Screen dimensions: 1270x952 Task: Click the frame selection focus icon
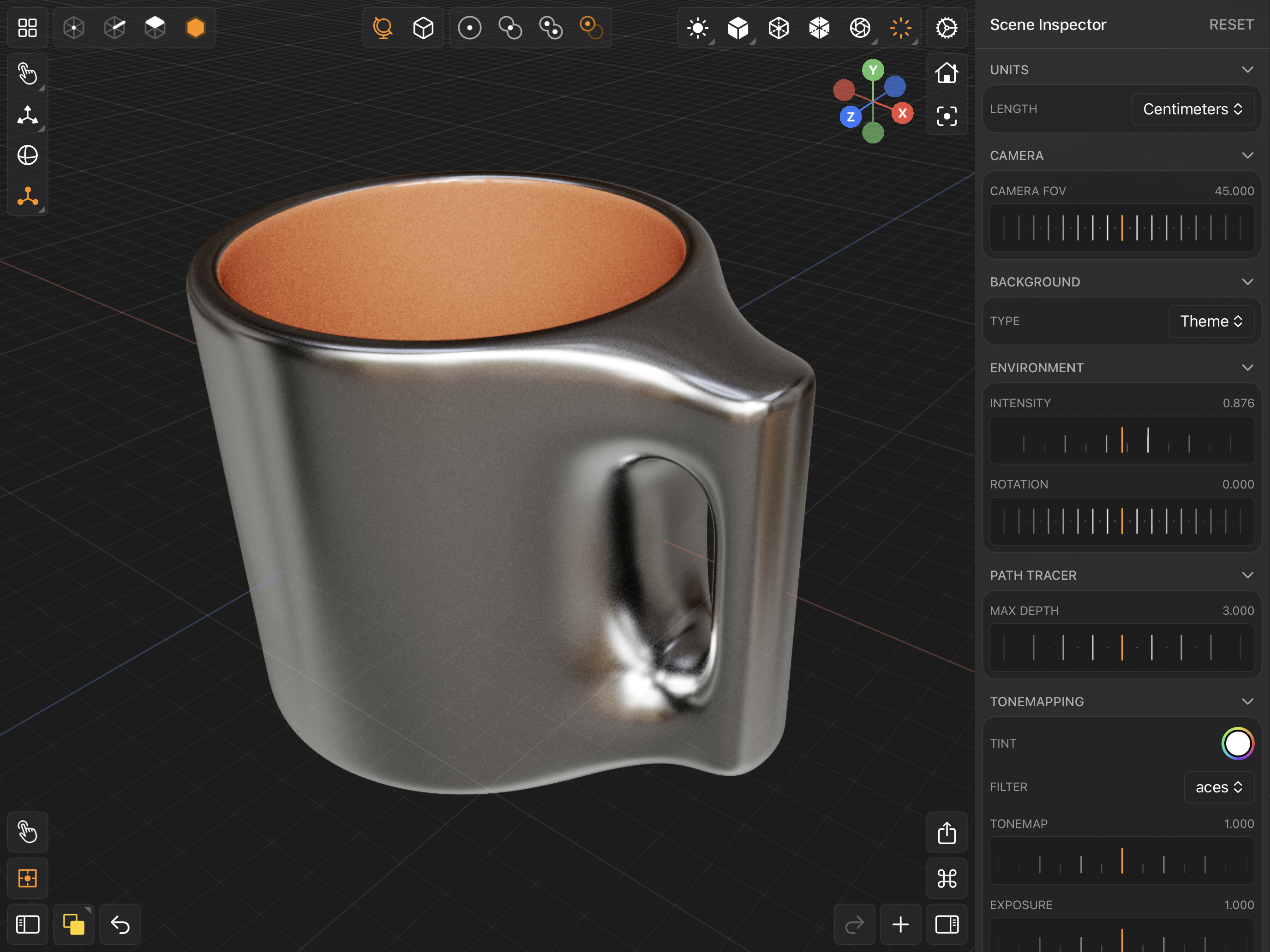[946, 117]
